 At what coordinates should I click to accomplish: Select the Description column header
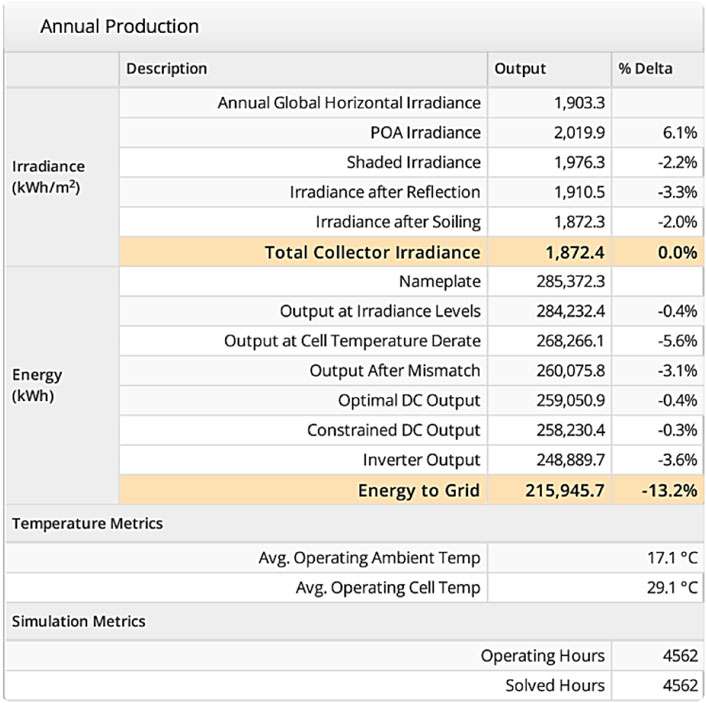167,68
